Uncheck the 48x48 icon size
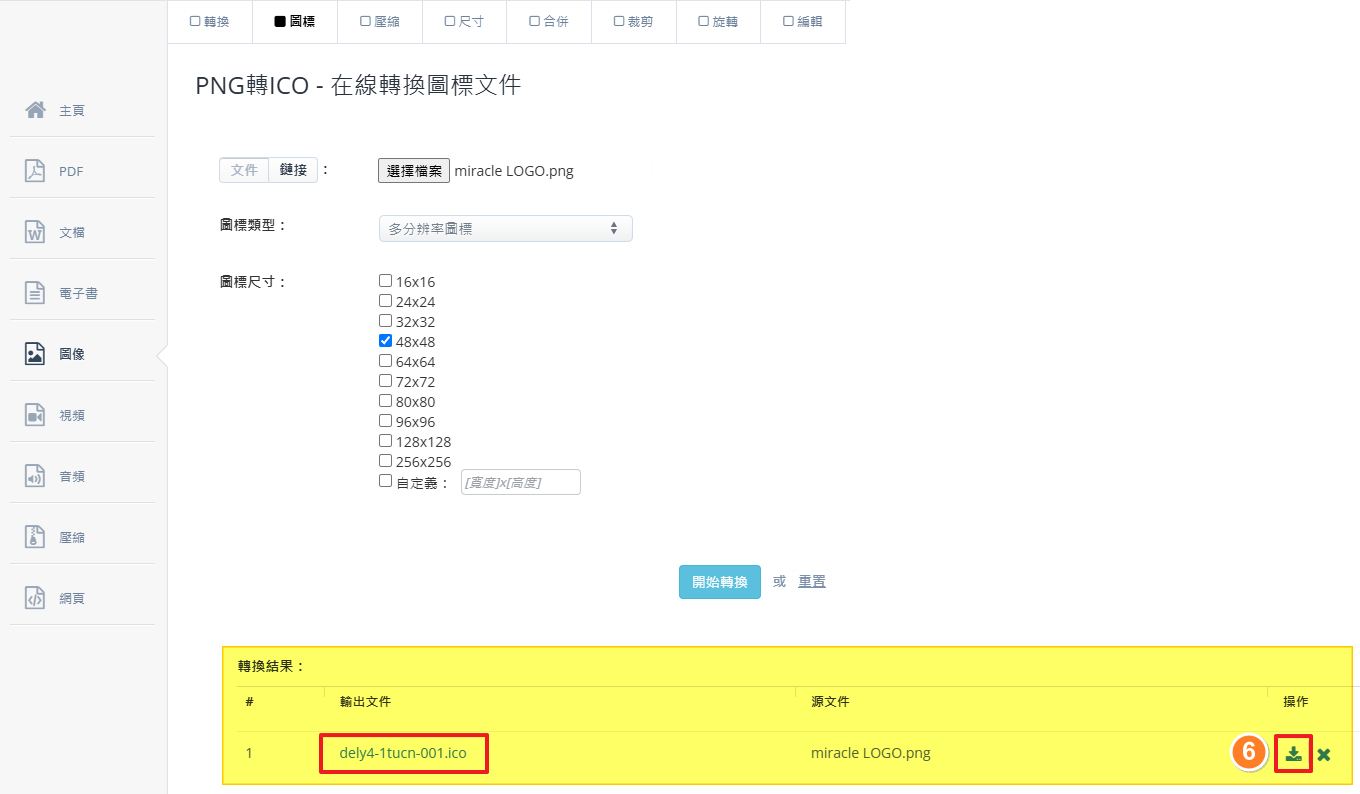1360x794 pixels. [x=385, y=341]
